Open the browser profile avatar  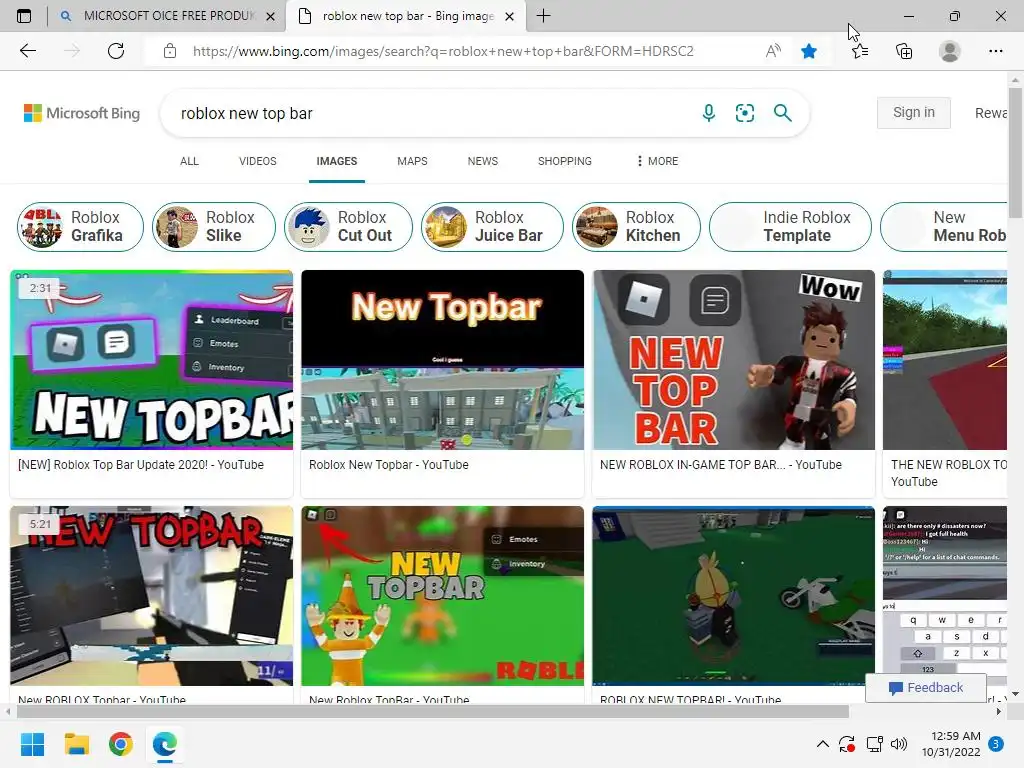pos(950,51)
